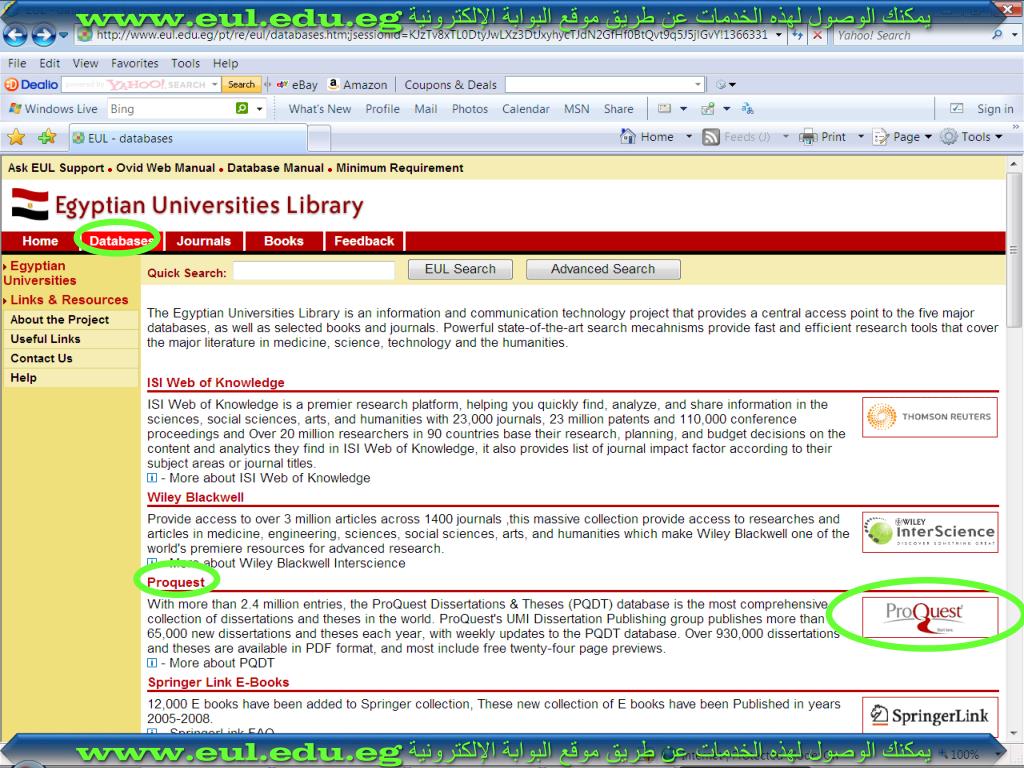Click the Print printer icon
Image resolution: width=1024 pixels, height=768 pixels.
808,137
